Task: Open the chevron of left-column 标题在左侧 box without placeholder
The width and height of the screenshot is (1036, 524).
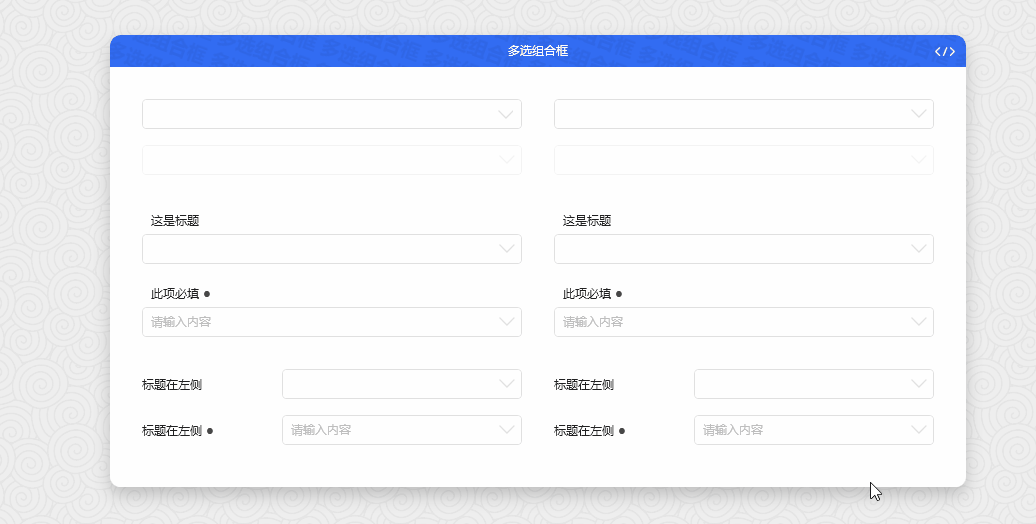Action: (x=507, y=384)
